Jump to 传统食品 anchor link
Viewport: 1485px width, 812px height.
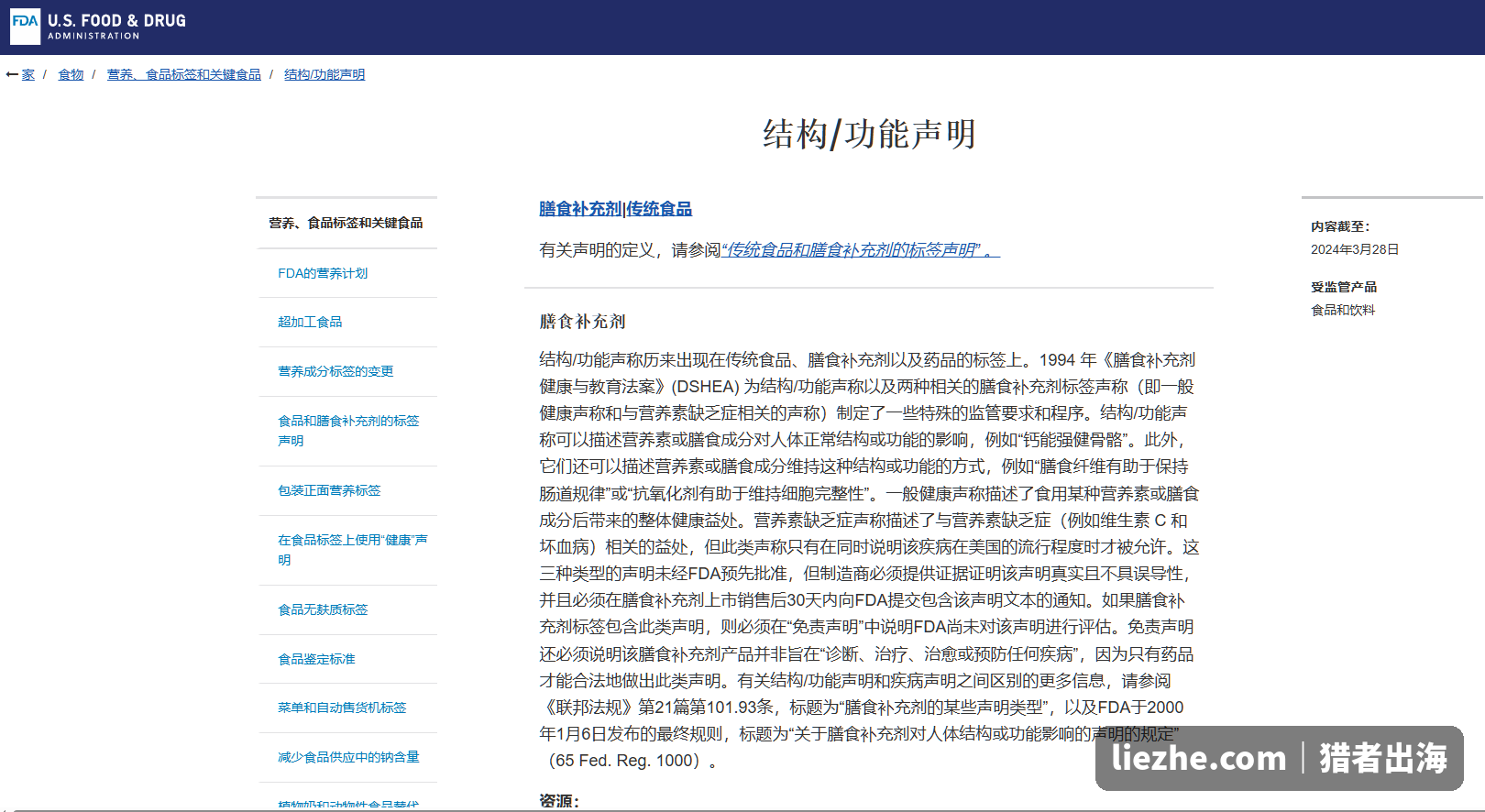(x=659, y=209)
